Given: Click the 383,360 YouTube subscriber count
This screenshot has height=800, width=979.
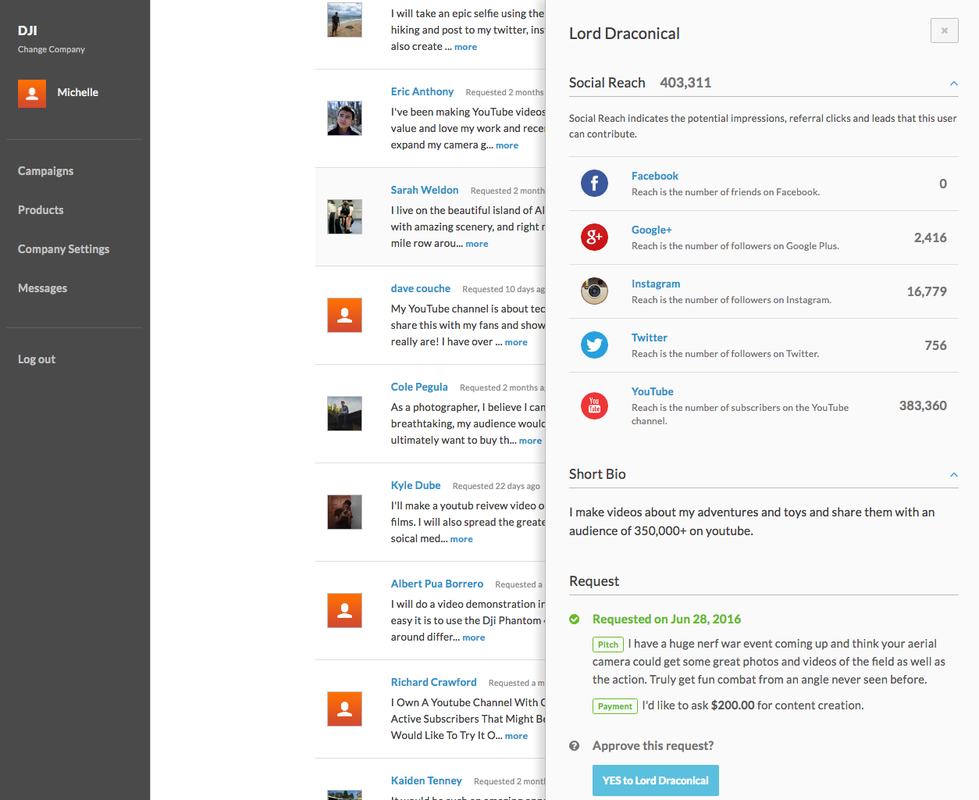Looking at the screenshot, I should click(x=923, y=406).
